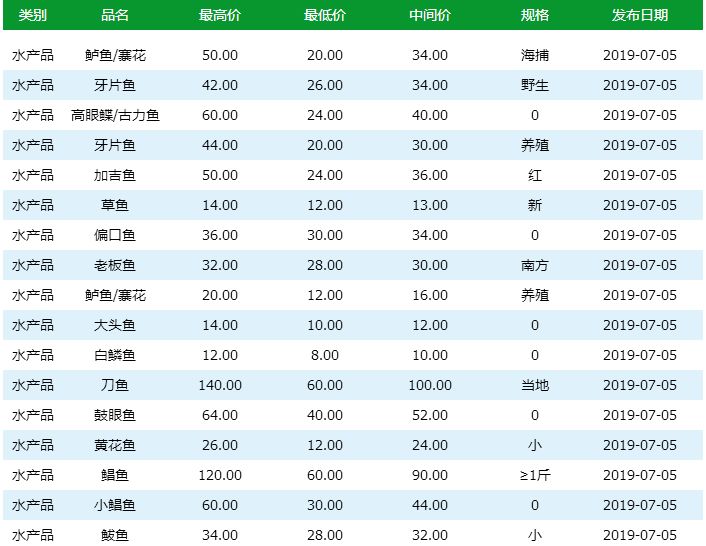
Task: Click the 中间价 column header
Action: coord(430,15)
